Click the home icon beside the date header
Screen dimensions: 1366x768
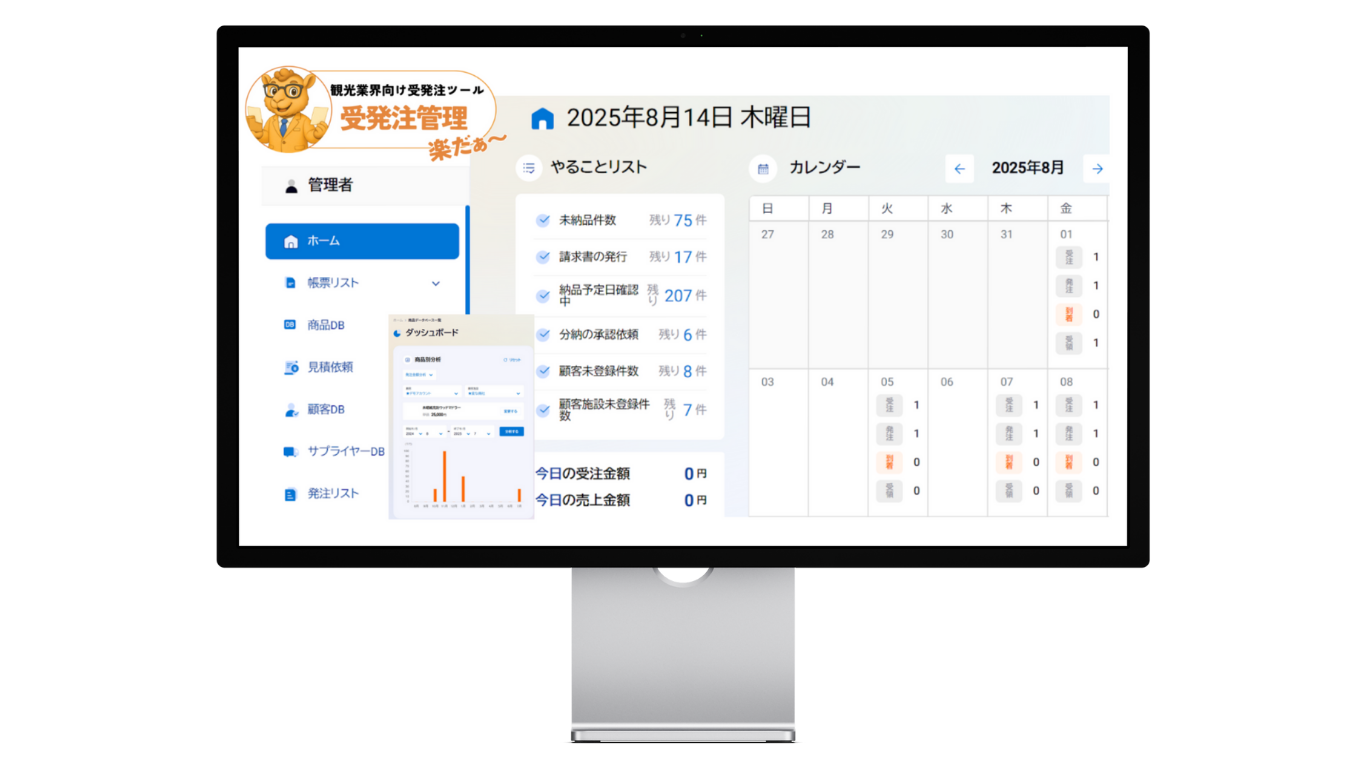pyautogui.click(x=542, y=119)
